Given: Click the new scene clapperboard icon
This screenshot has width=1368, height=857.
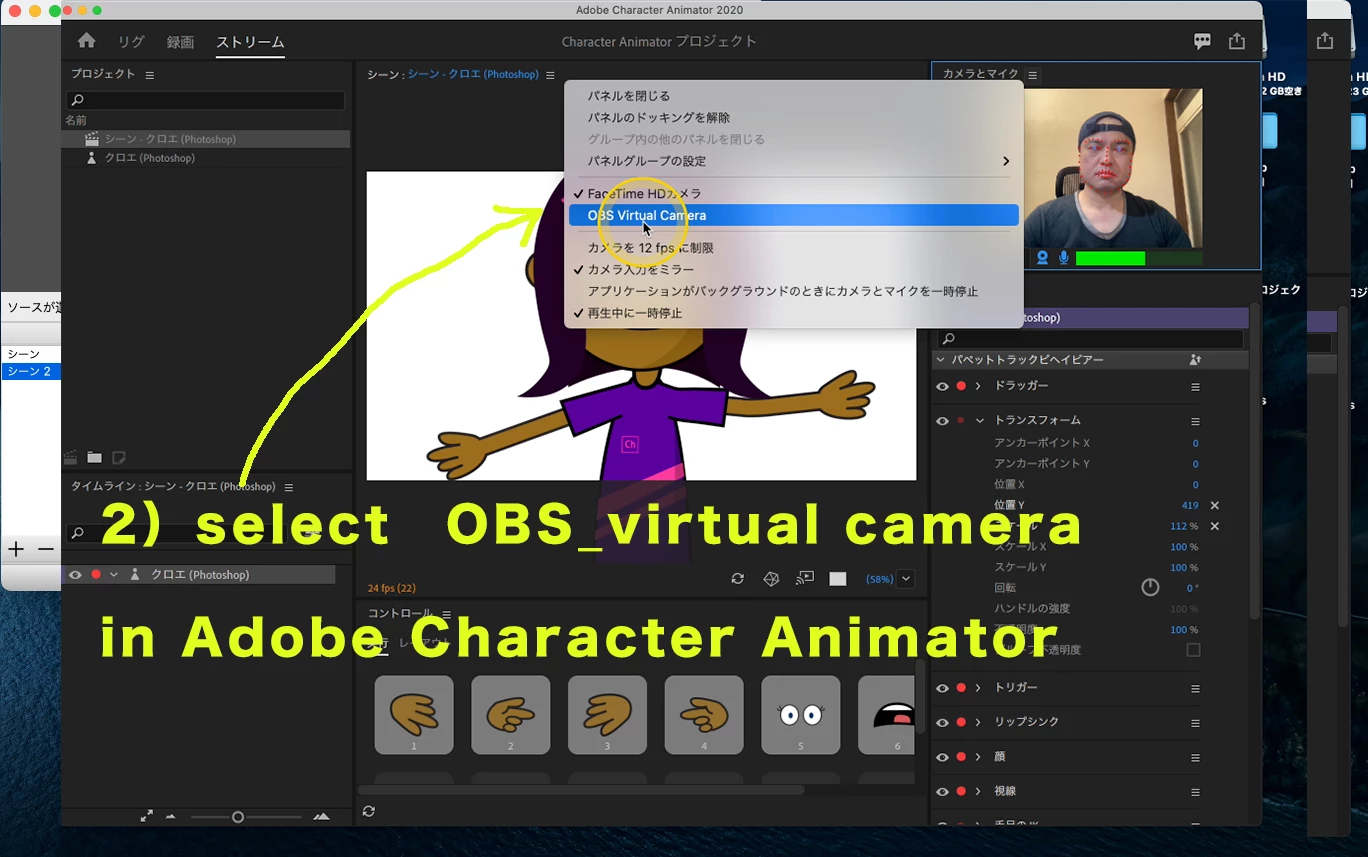Looking at the screenshot, I should pos(70,457).
